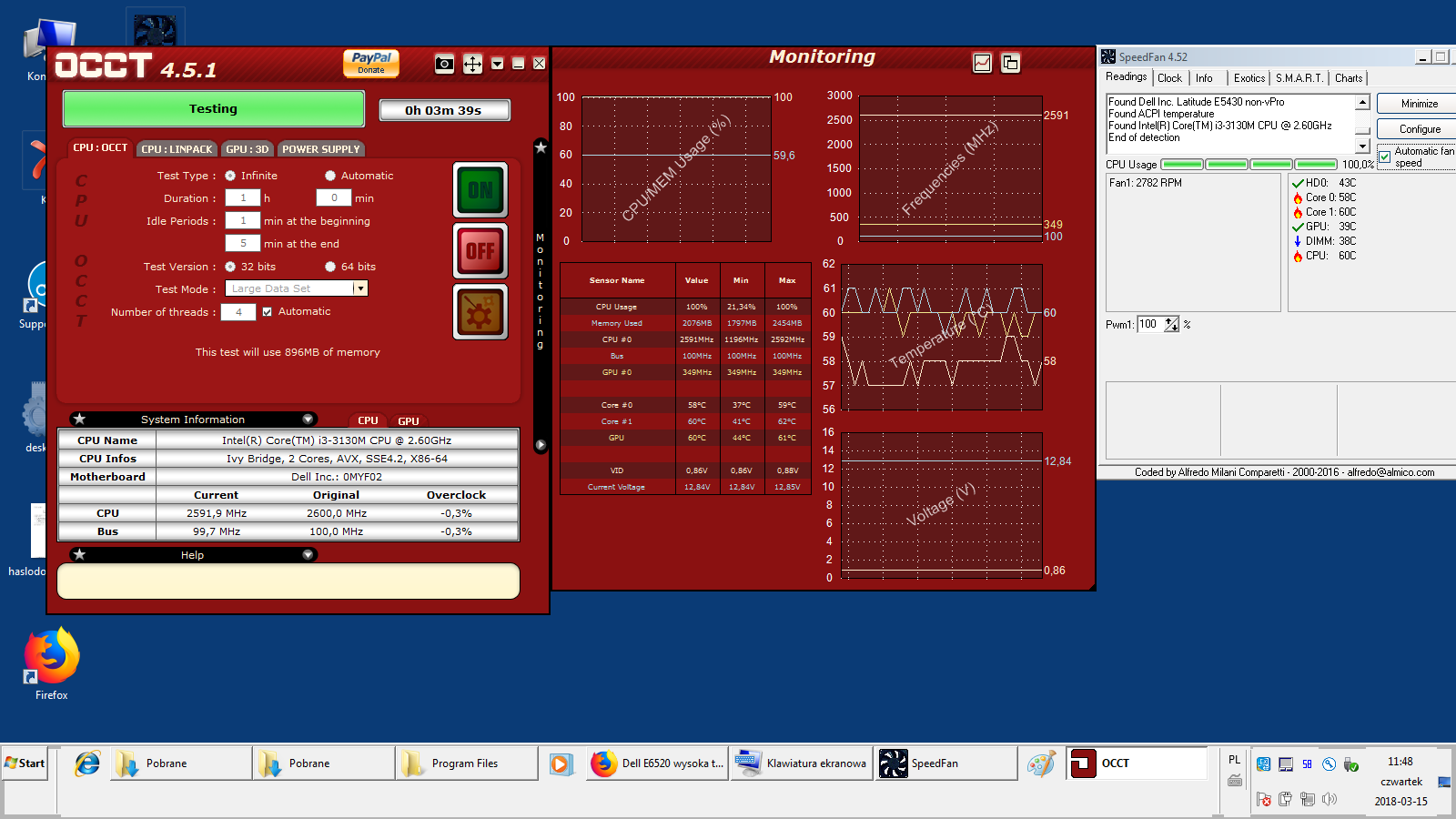Image resolution: width=1456 pixels, height=819 pixels.
Task: Take a screenshot with OCCT camera icon
Action: coord(444,64)
